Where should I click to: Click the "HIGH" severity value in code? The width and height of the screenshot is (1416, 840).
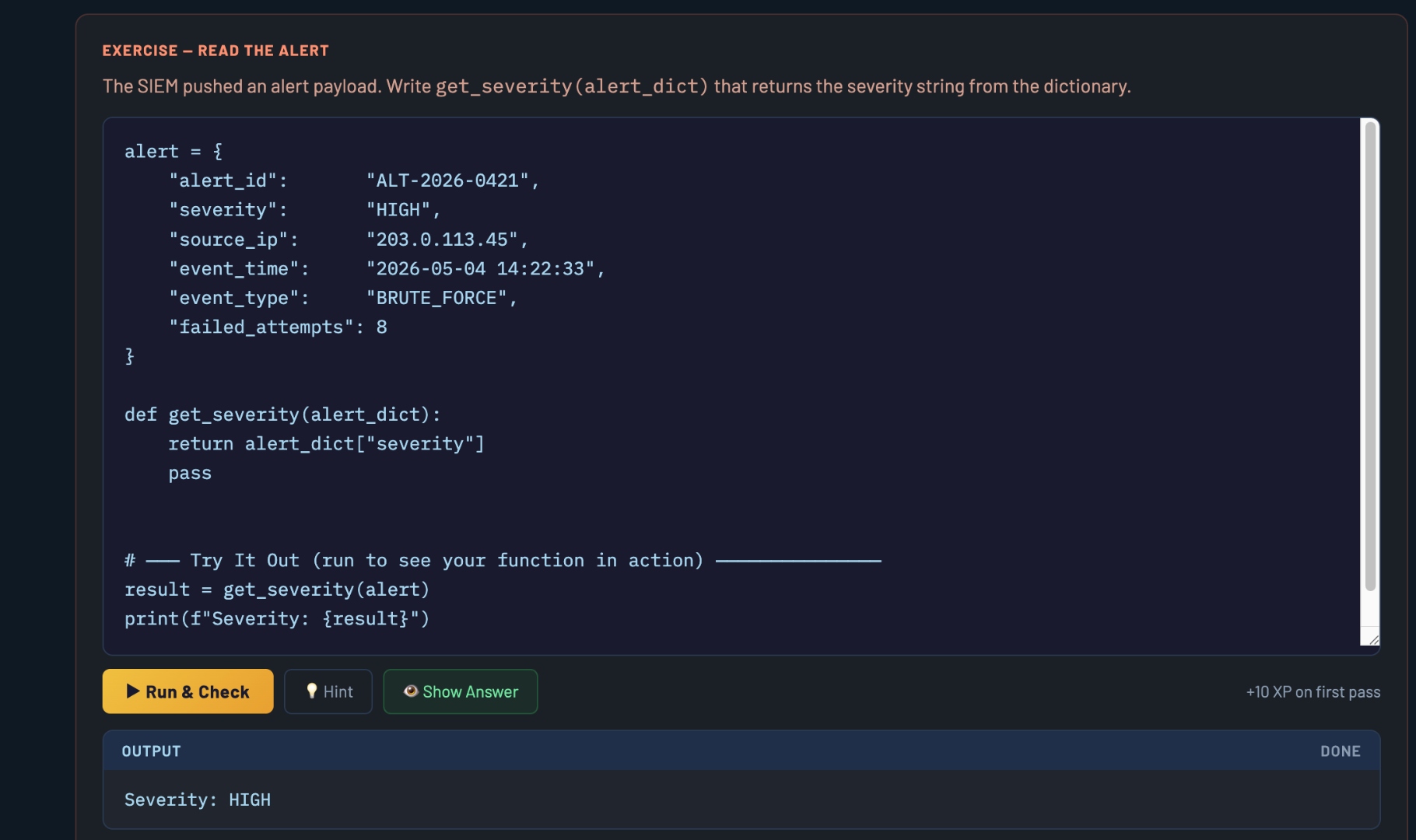click(398, 210)
